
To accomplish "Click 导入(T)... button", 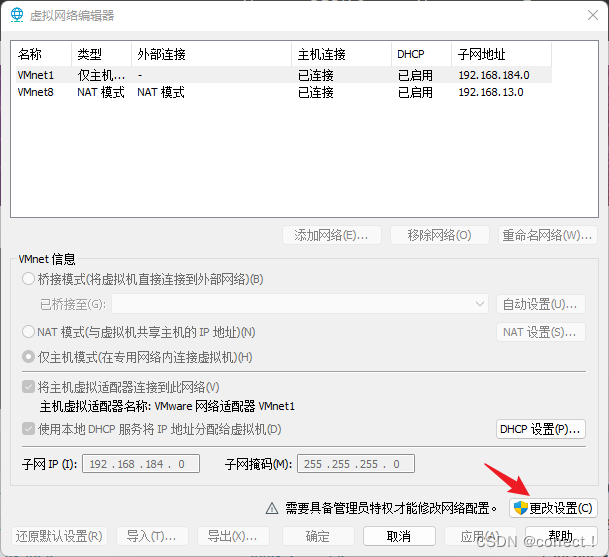I will coord(152,536).
